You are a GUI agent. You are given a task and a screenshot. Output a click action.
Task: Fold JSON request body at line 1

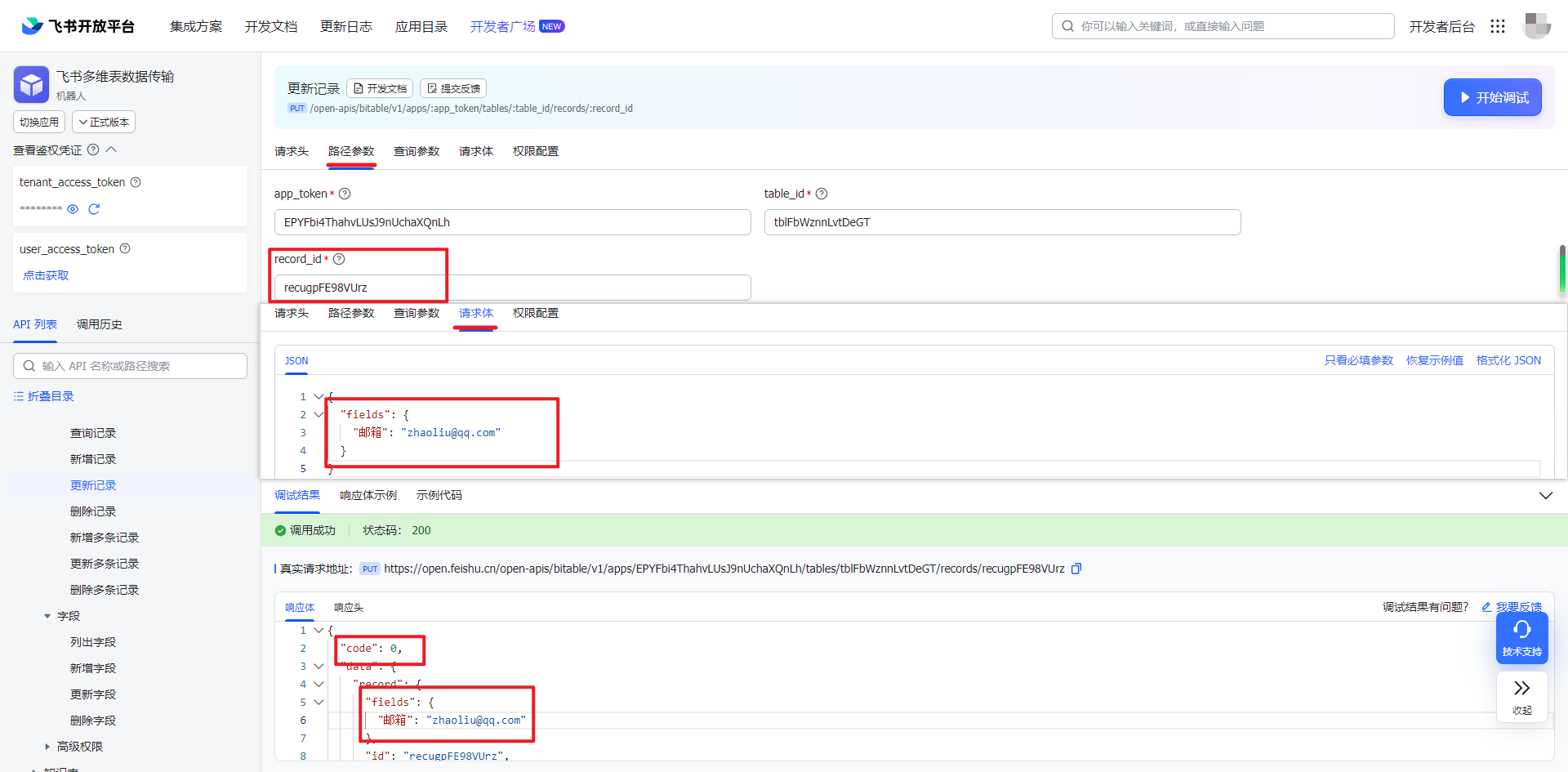[x=318, y=396]
